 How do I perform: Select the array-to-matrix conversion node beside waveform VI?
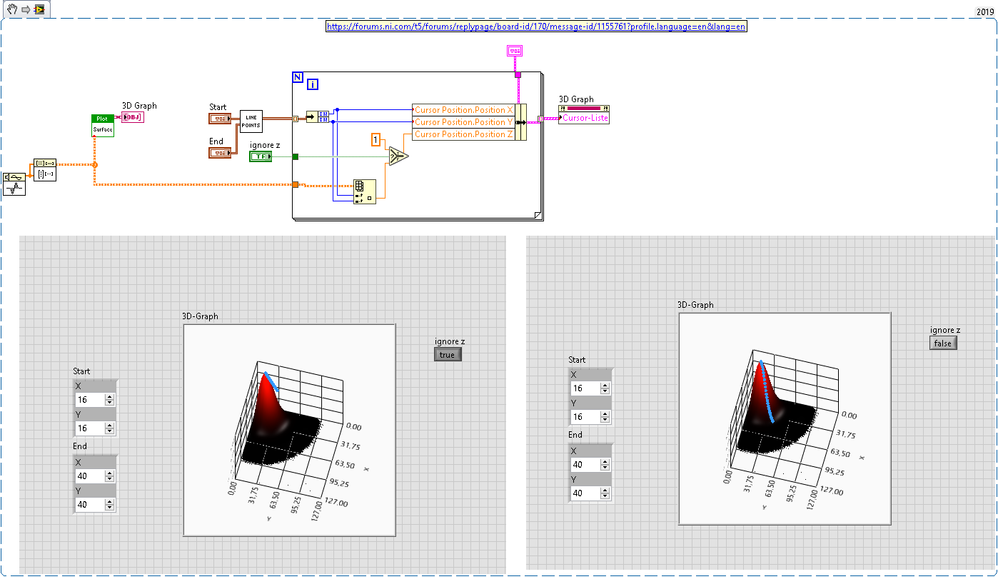[x=45, y=170]
